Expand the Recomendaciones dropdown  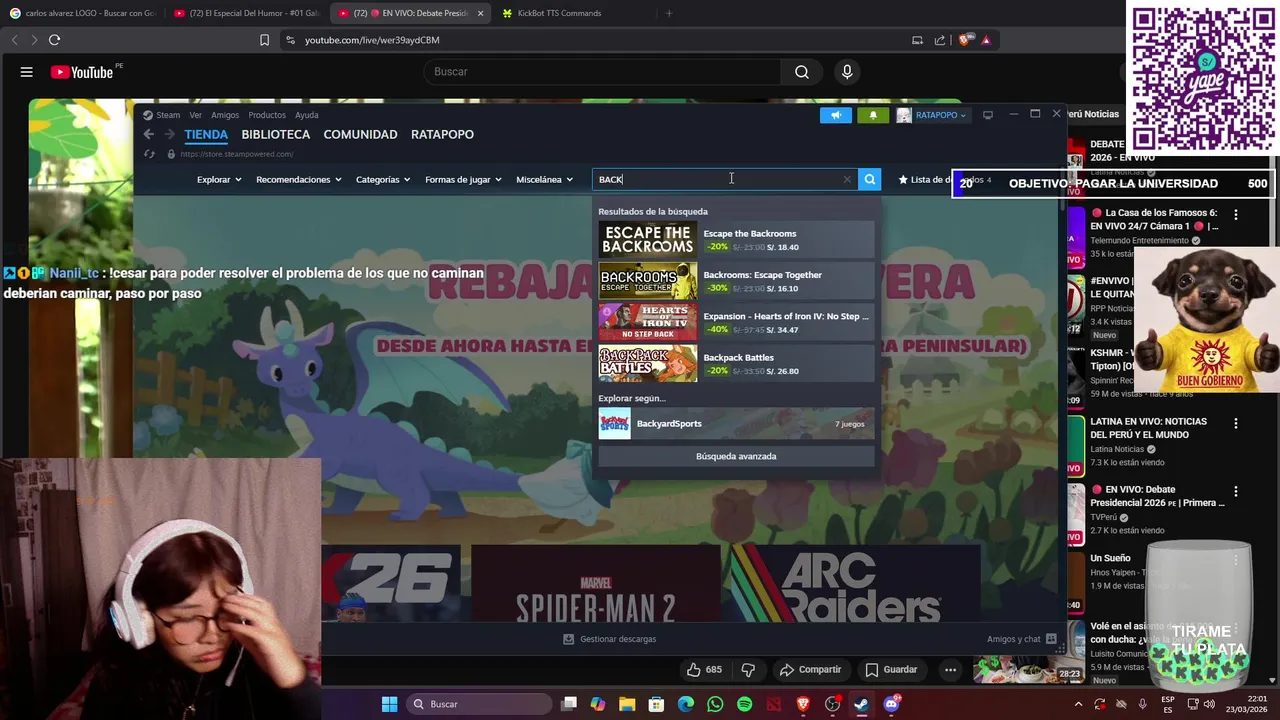pos(299,180)
